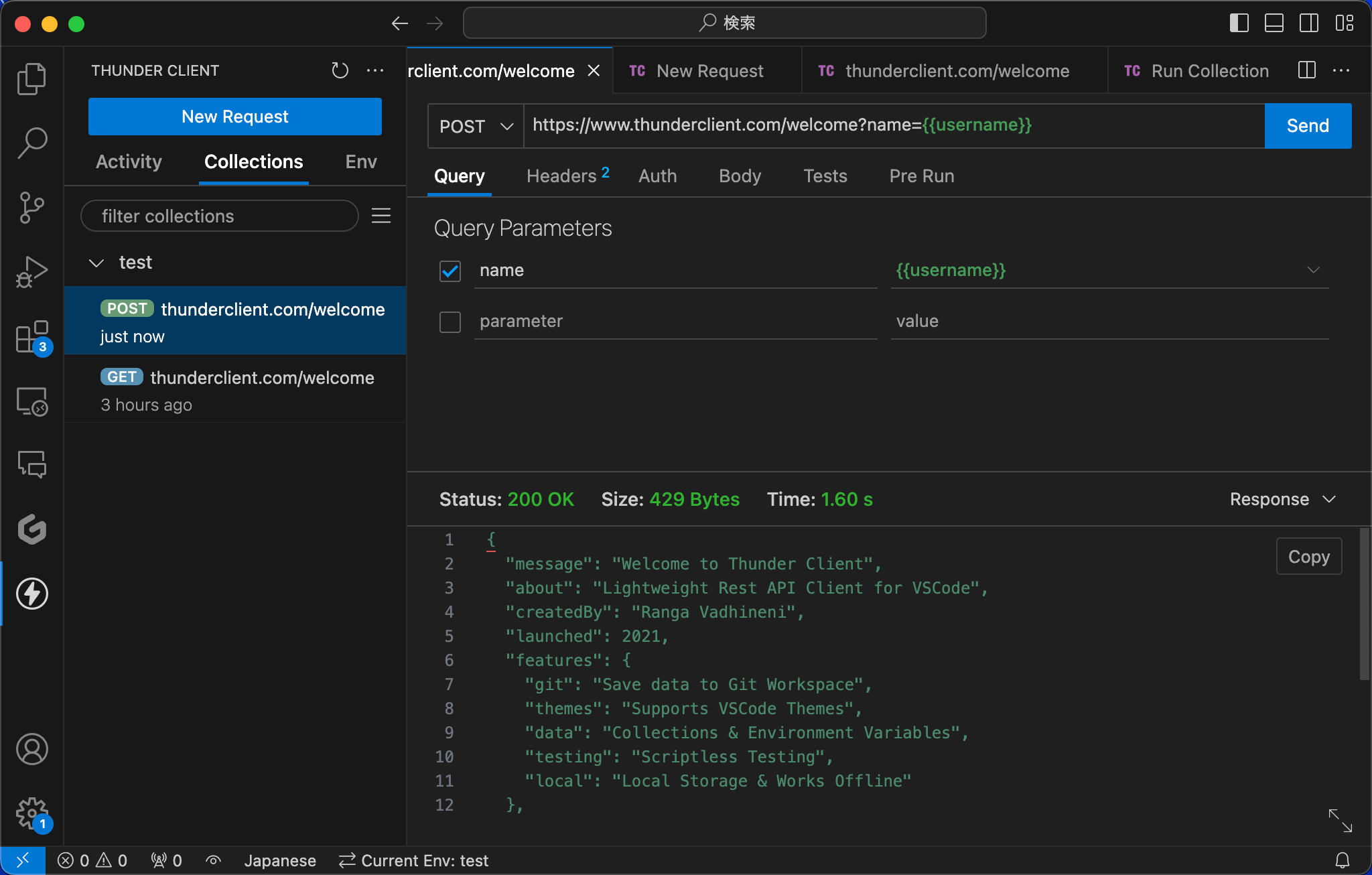Open the Tests tab

click(x=825, y=176)
